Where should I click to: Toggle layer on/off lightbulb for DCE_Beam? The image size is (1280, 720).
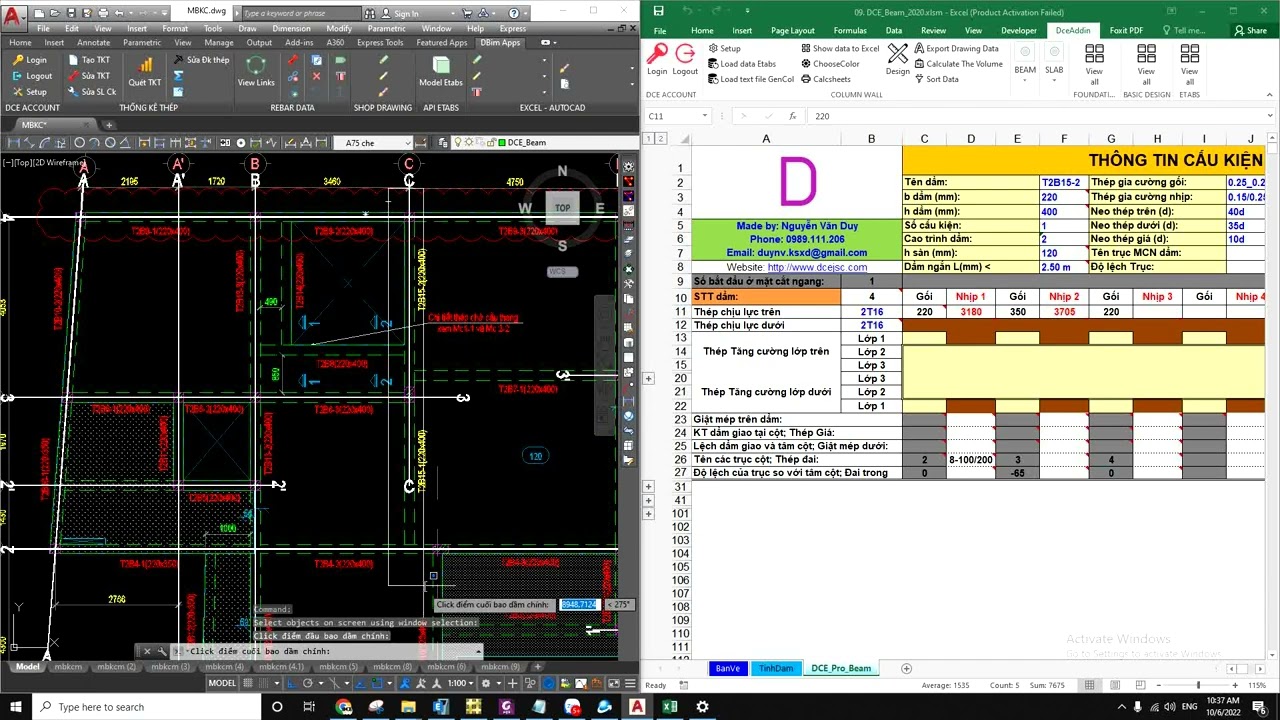pos(458,143)
